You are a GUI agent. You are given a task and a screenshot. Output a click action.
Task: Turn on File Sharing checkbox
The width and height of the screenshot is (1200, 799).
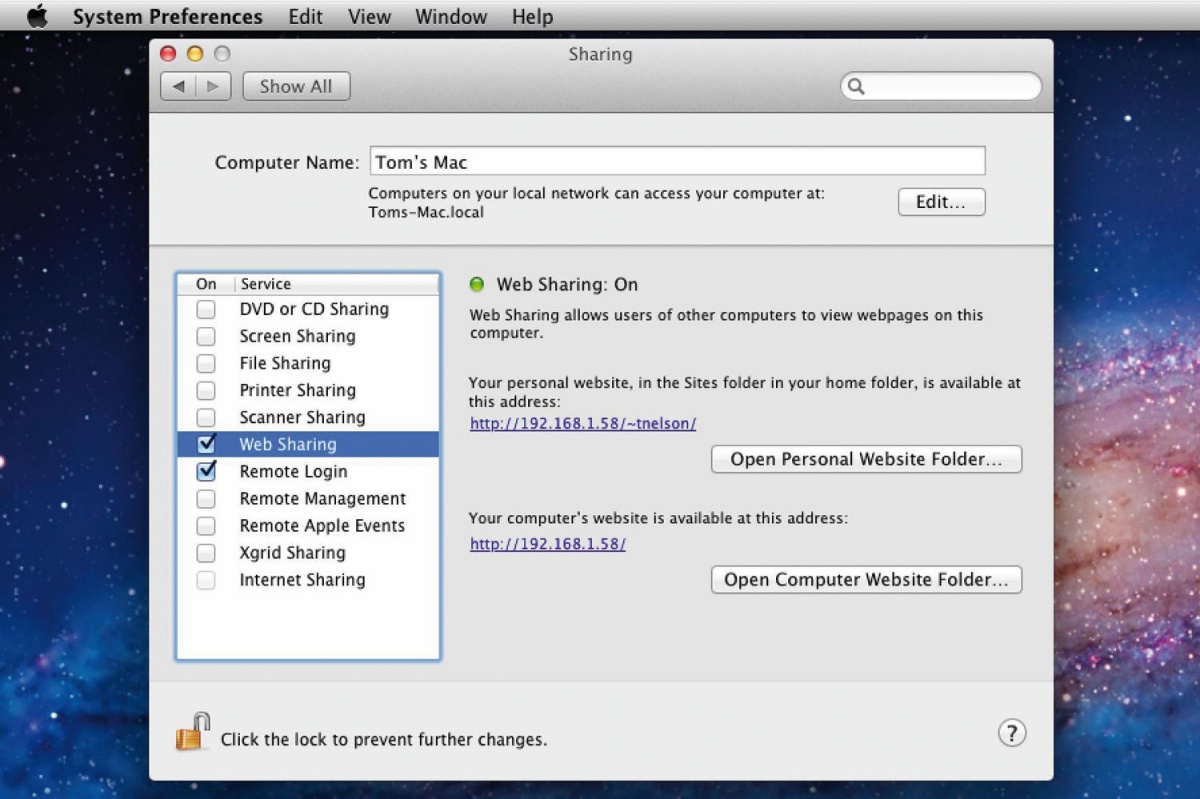206,364
